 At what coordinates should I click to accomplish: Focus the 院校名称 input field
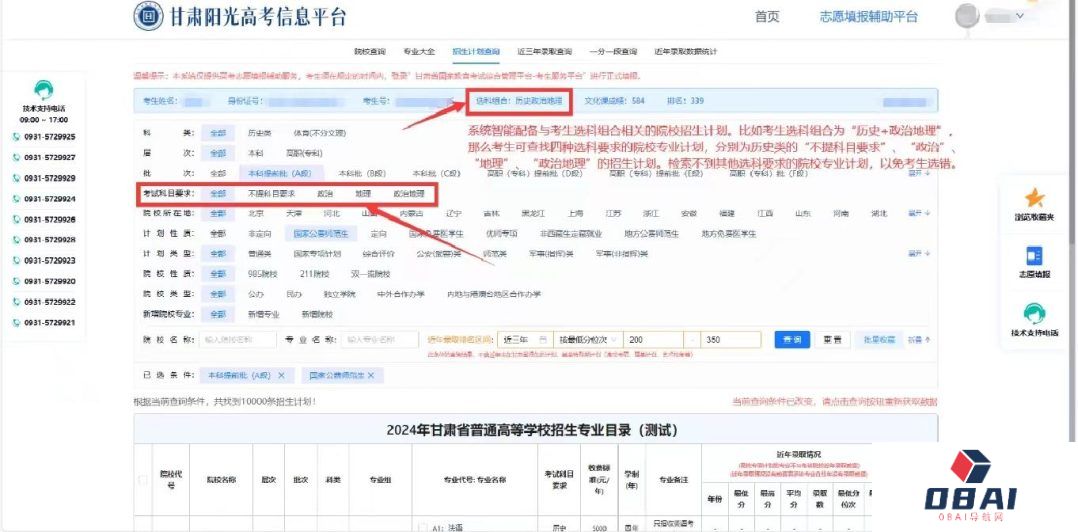[x=238, y=340]
